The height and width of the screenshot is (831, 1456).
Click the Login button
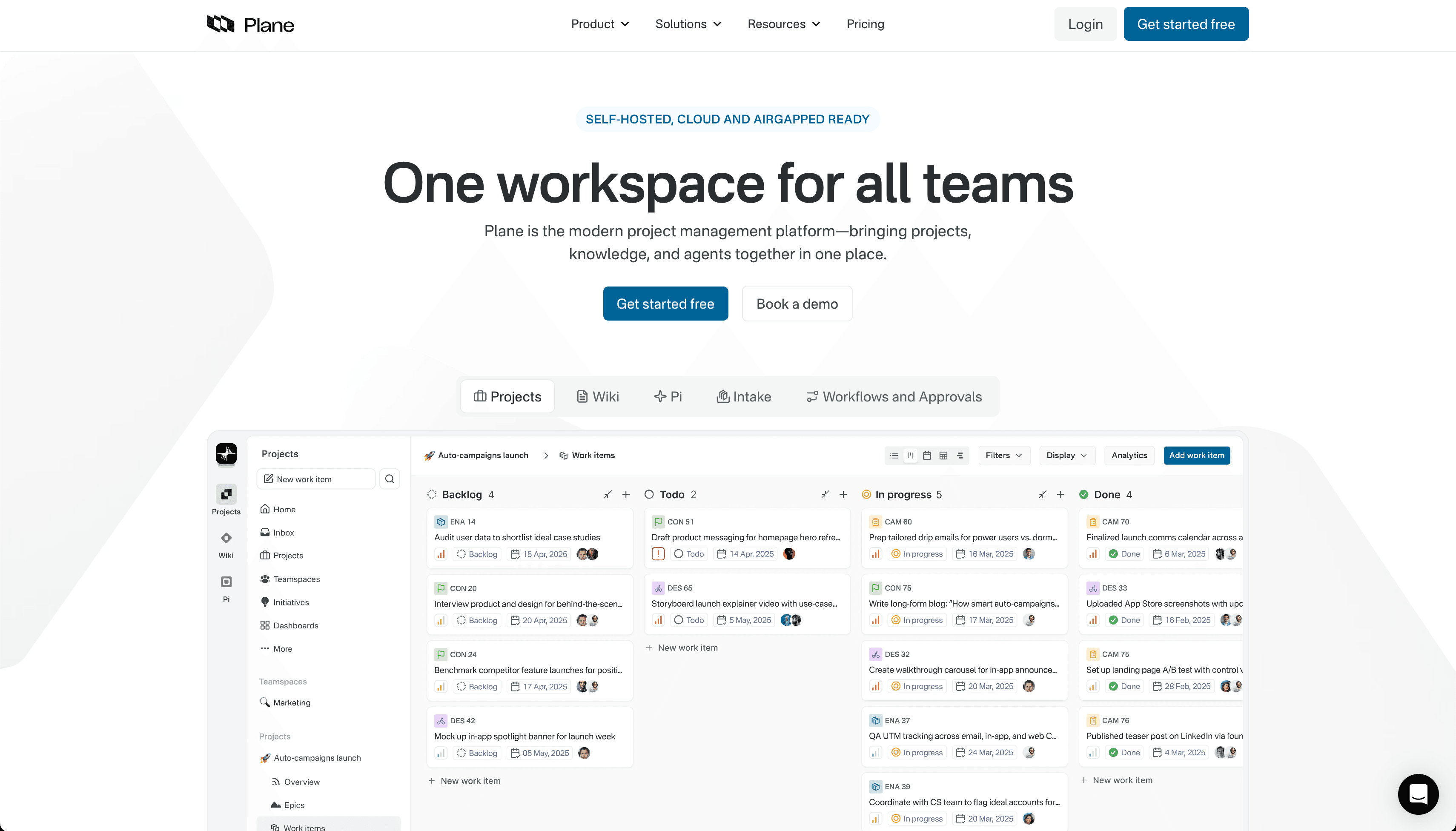pyautogui.click(x=1085, y=24)
